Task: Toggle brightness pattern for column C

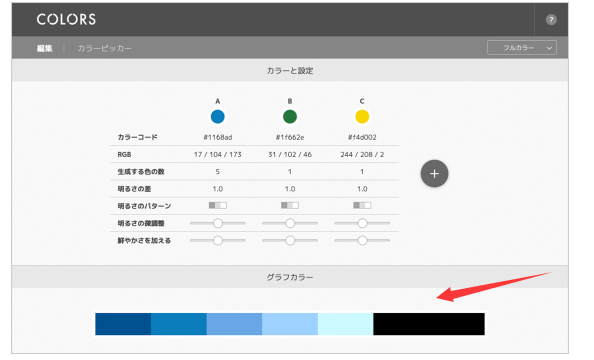Action: click(362, 205)
